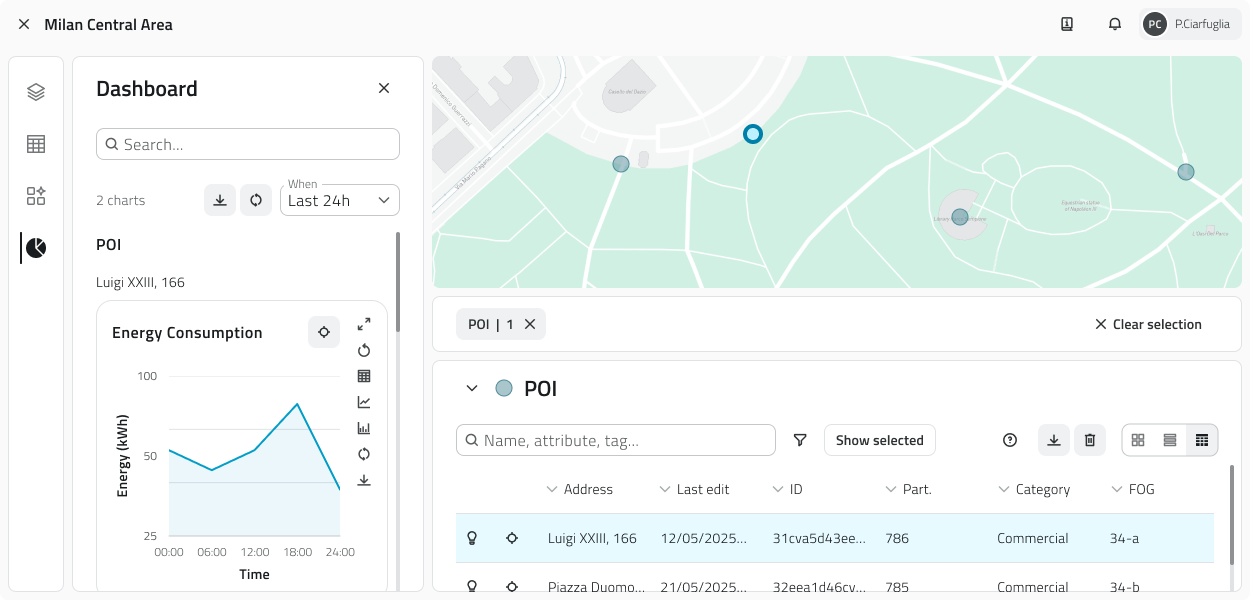
Task: Collapse the POI section in the results panel
Action: coord(472,388)
